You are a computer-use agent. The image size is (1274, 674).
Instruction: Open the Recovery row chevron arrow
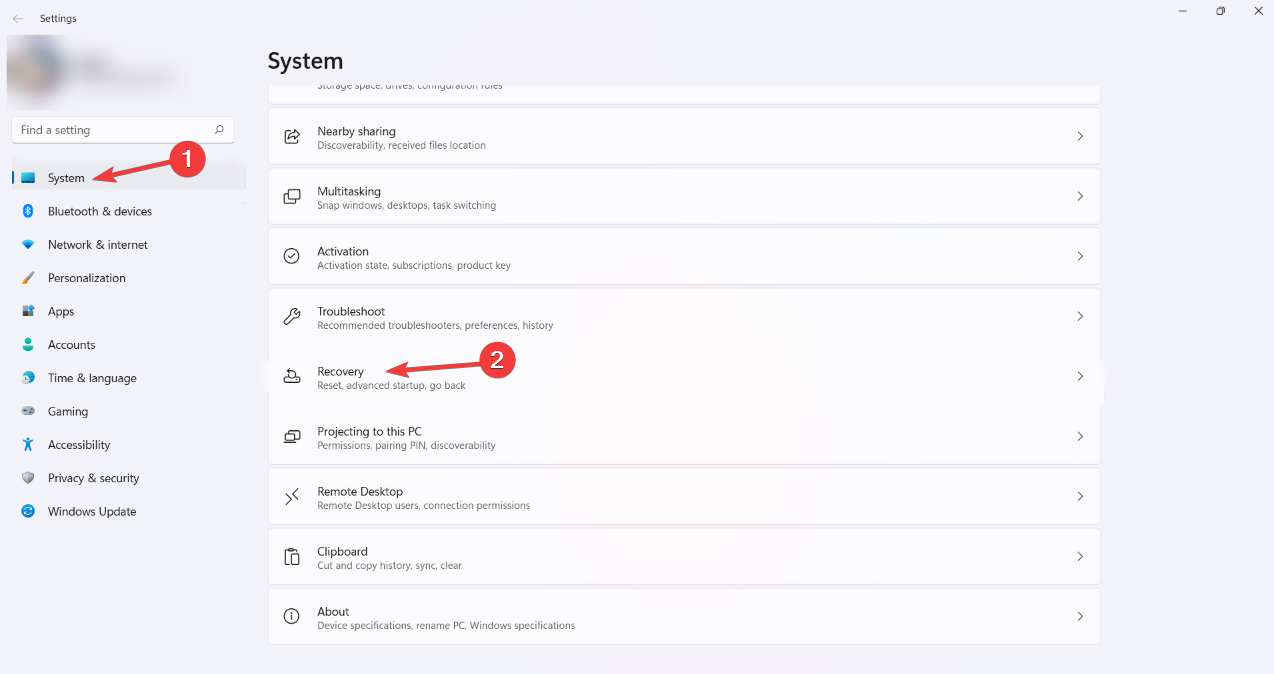click(1080, 377)
